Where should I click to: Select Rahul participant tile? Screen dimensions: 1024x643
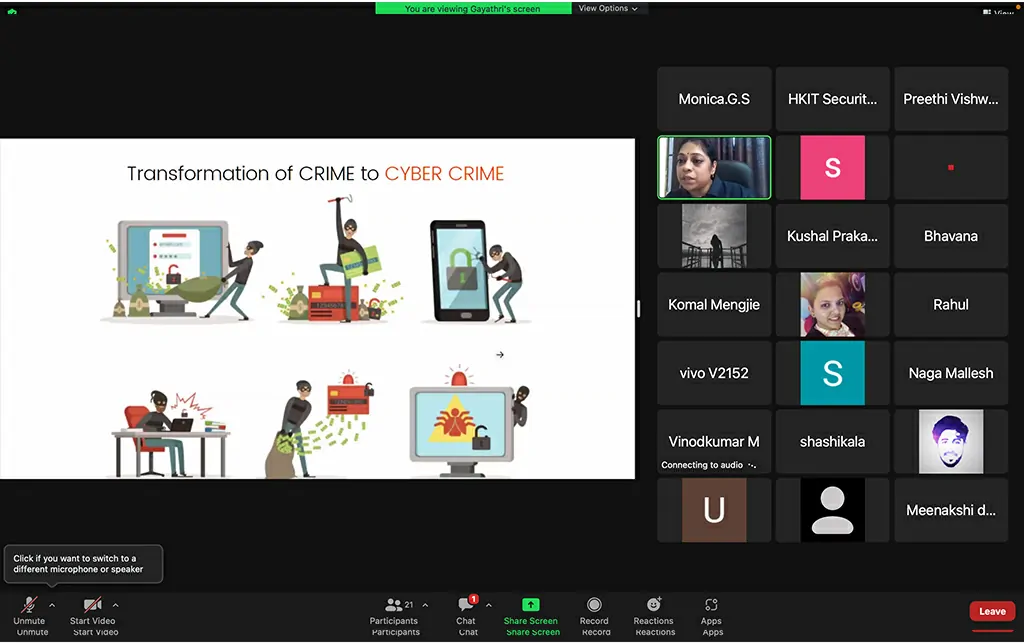coord(951,305)
